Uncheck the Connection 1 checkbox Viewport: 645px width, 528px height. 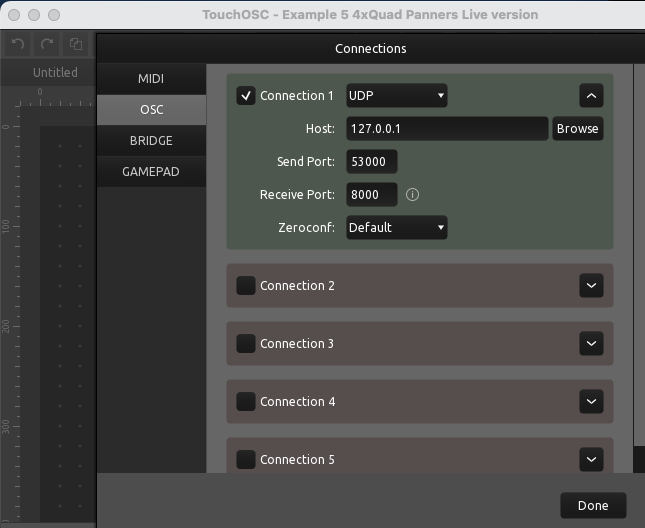coord(246,96)
